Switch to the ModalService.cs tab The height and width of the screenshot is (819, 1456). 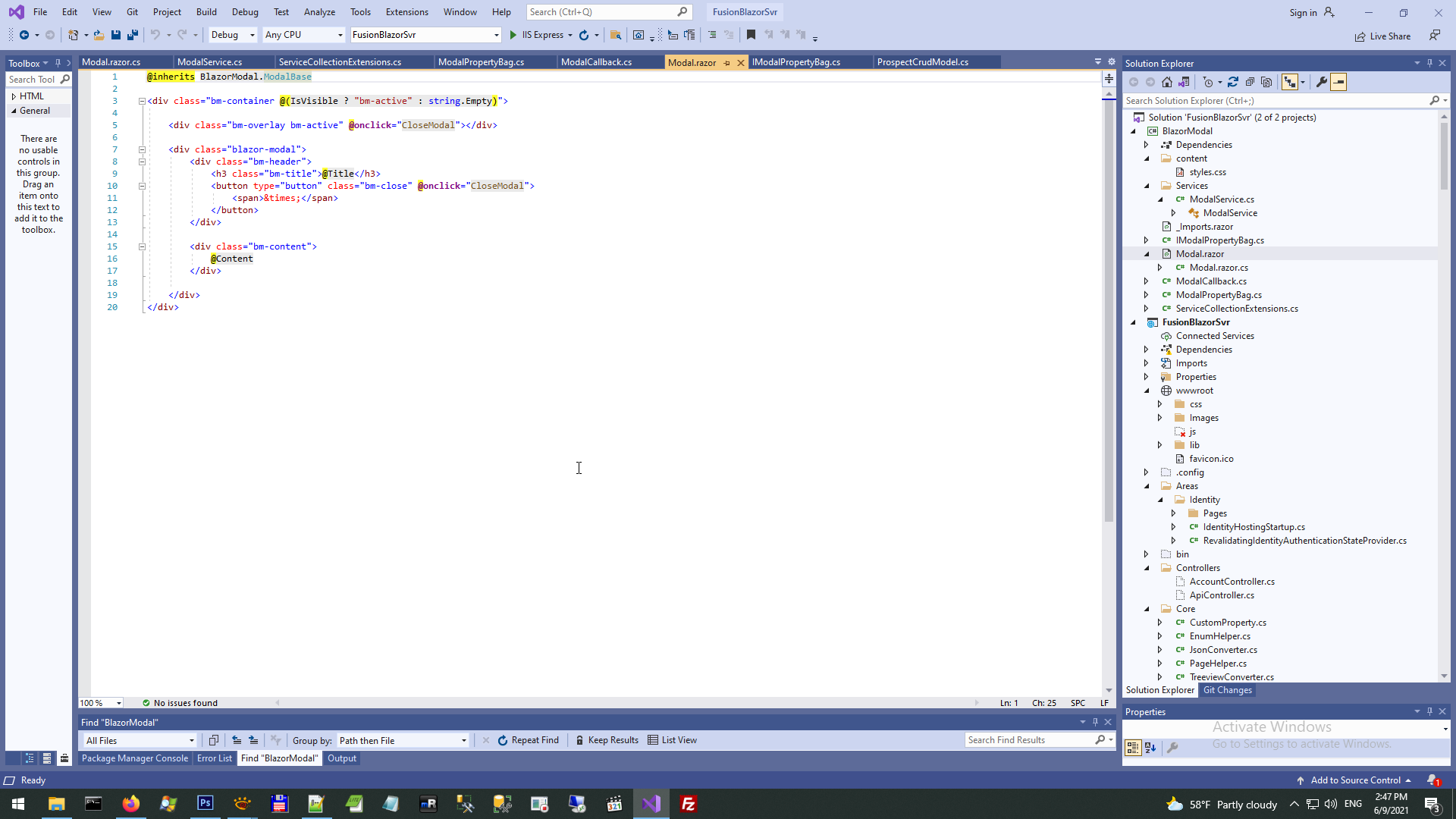pyautogui.click(x=210, y=62)
